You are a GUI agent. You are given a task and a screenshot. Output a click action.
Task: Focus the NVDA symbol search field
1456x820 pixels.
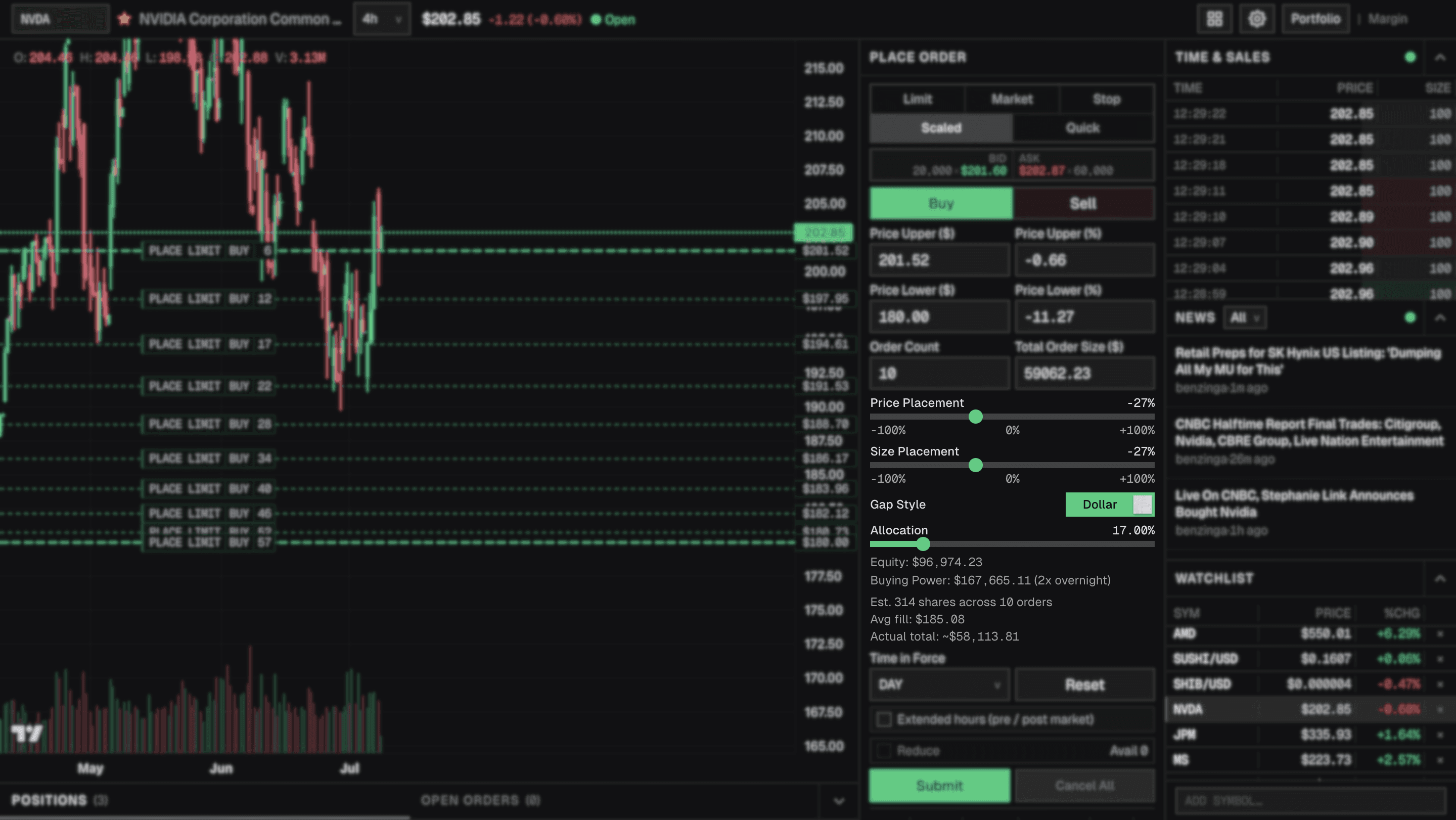[x=61, y=19]
